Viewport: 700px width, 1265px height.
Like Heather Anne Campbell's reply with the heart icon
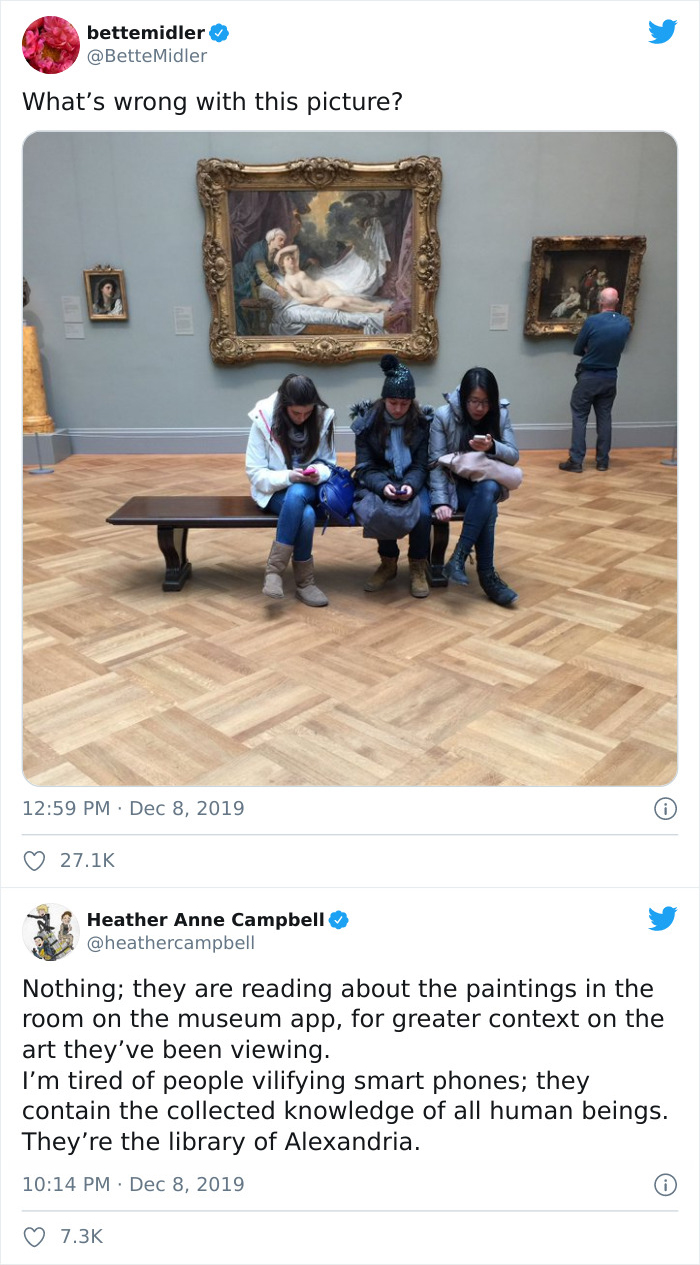pyautogui.click(x=35, y=1236)
